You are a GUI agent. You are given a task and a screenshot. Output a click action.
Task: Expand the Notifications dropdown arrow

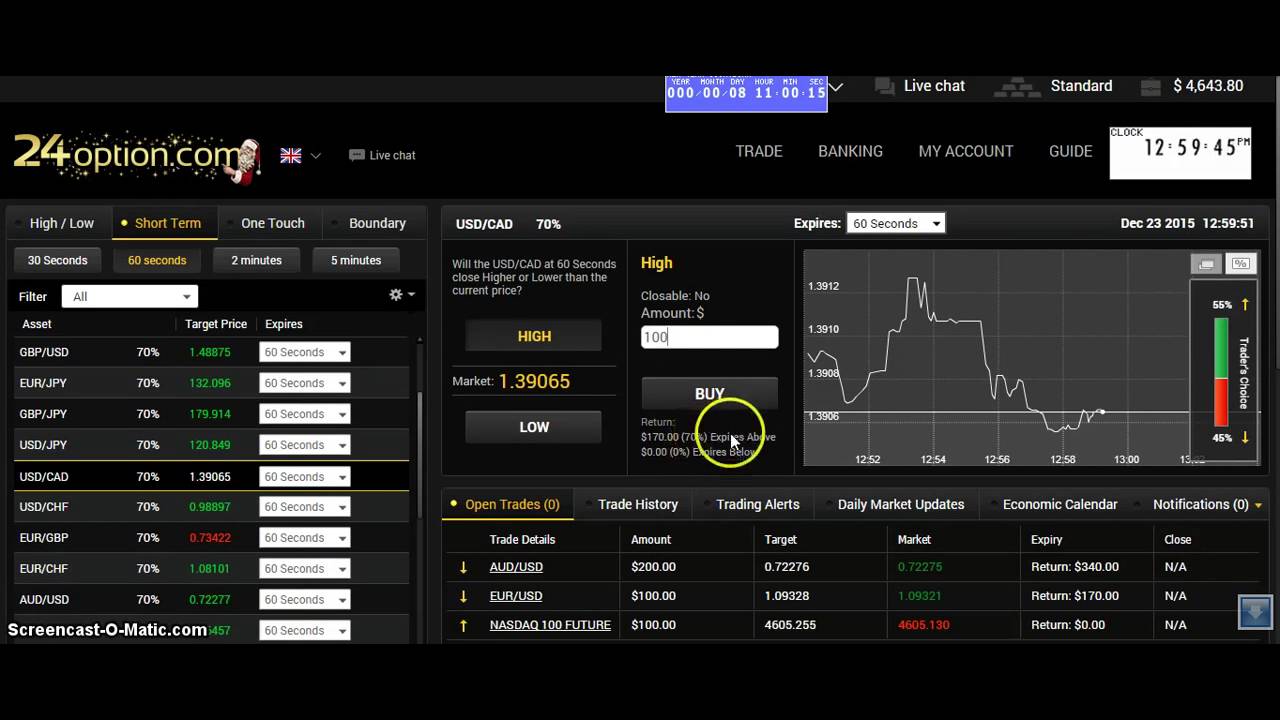pyautogui.click(x=1258, y=505)
